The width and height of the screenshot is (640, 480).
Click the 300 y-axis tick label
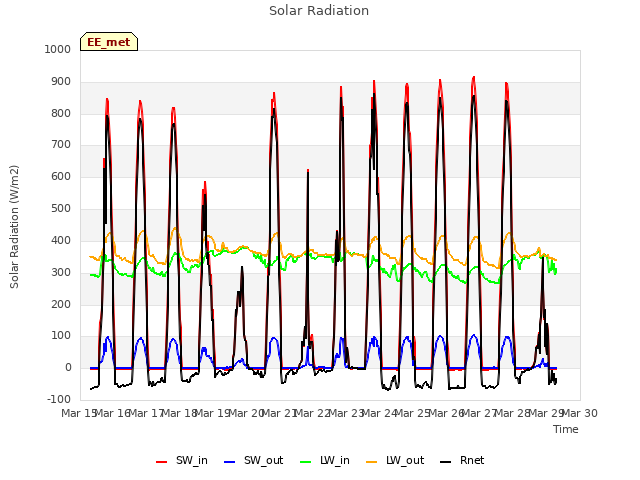coord(61,272)
